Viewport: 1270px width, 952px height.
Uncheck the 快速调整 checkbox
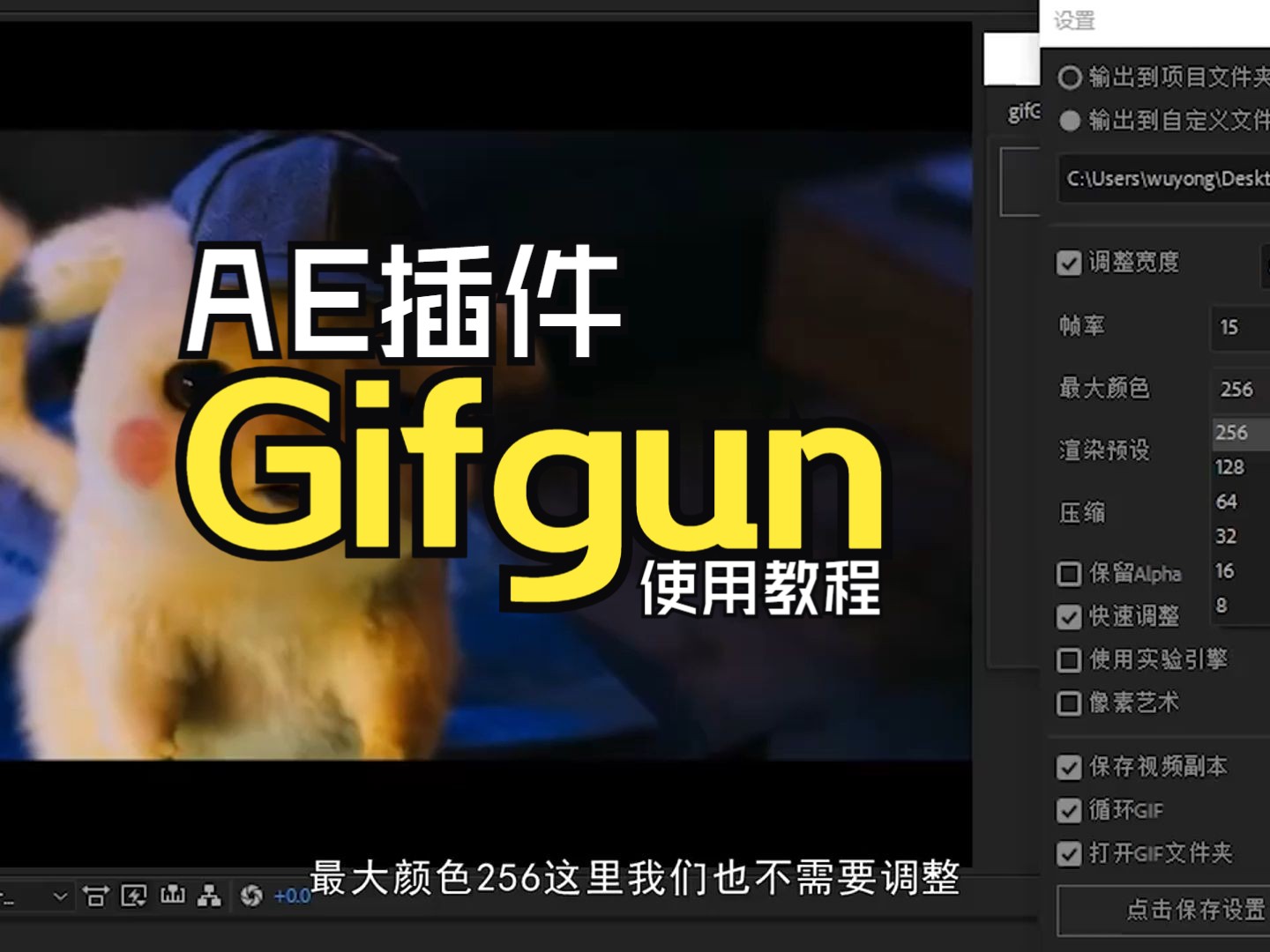click(1069, 617)
